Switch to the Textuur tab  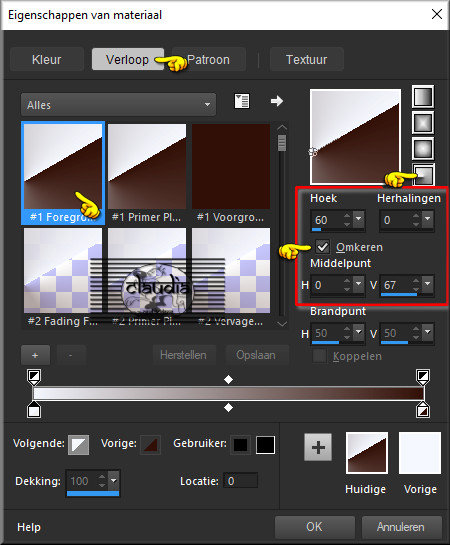pyautogui.click(x=306, y=59)
